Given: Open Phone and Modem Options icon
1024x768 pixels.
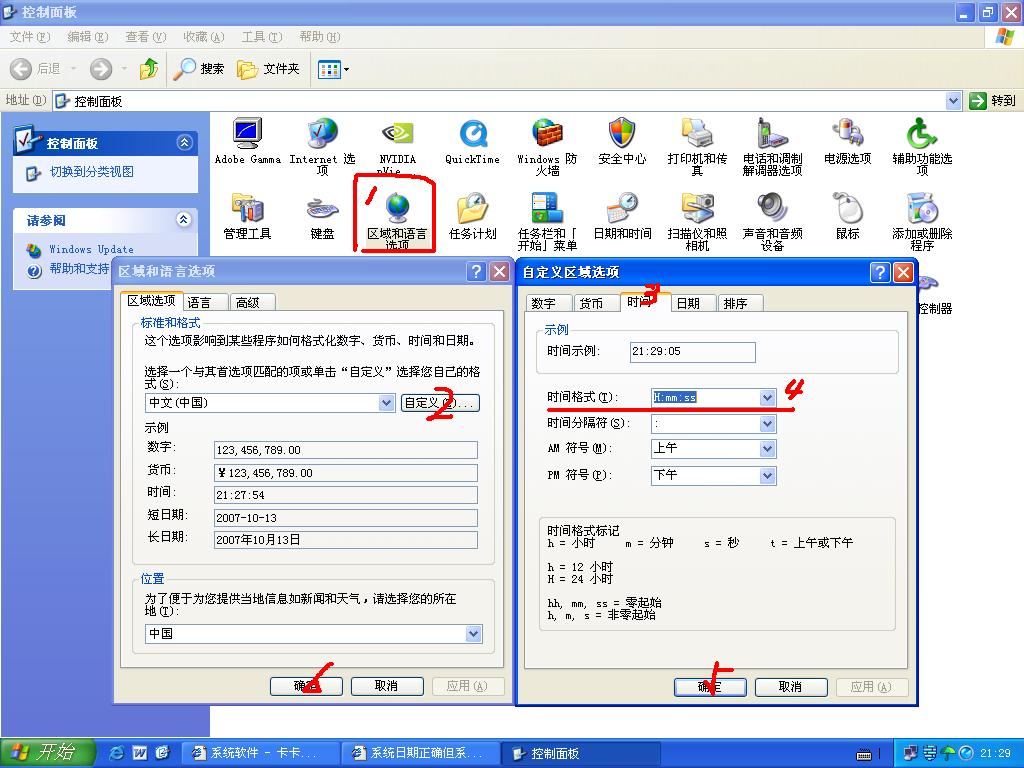Looking at the screenshot, I should [x=772, y=133].
